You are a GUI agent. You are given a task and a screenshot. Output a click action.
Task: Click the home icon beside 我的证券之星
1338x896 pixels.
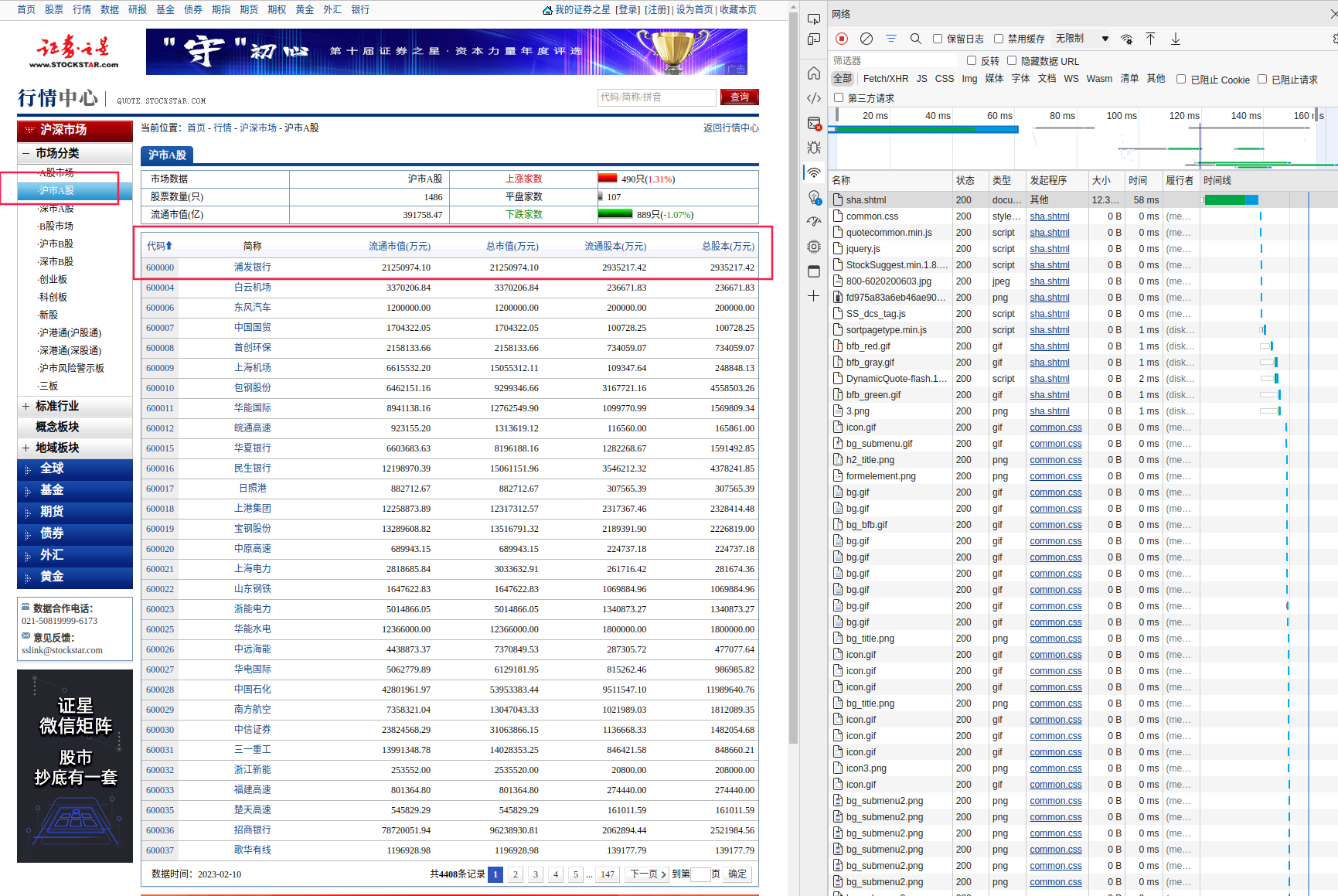547,10
